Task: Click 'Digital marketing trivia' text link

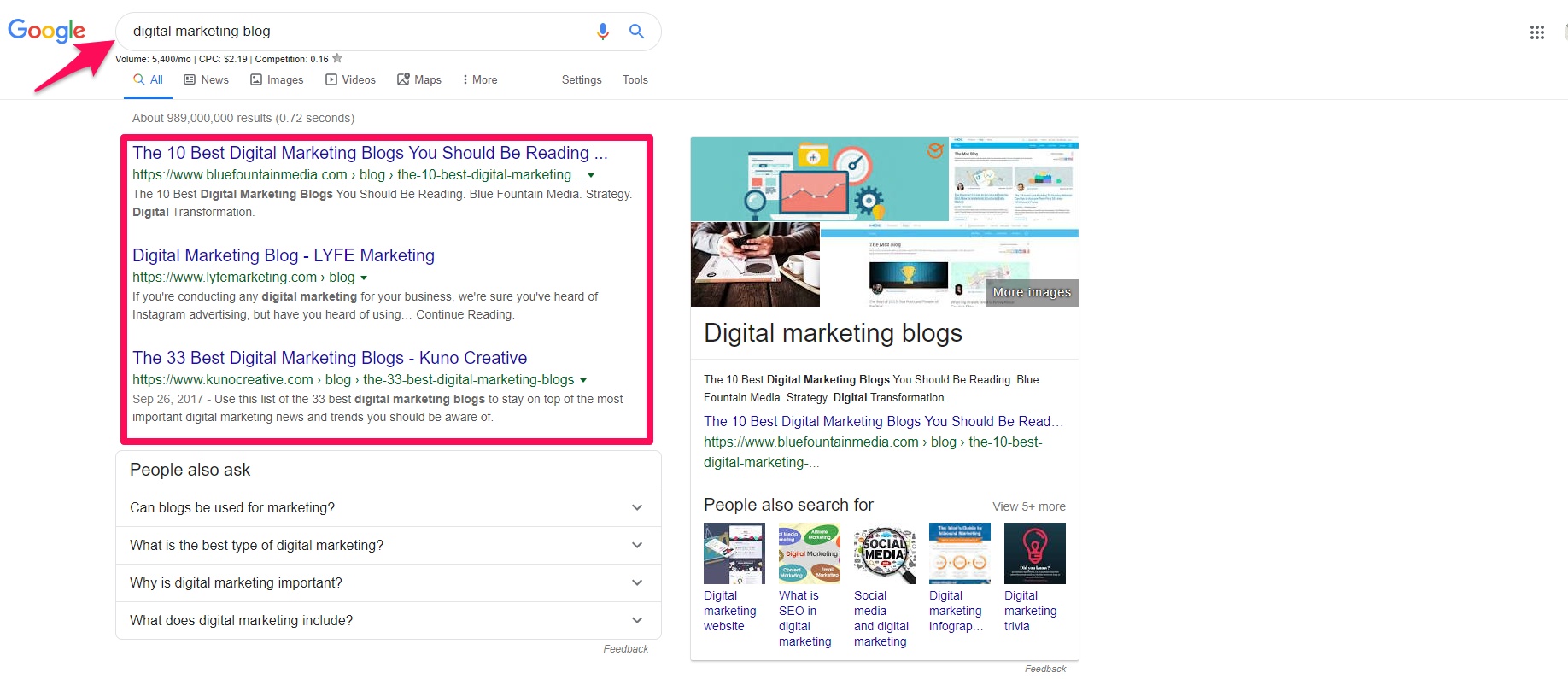Action: pyautogui.click(x=1031, y=611)
